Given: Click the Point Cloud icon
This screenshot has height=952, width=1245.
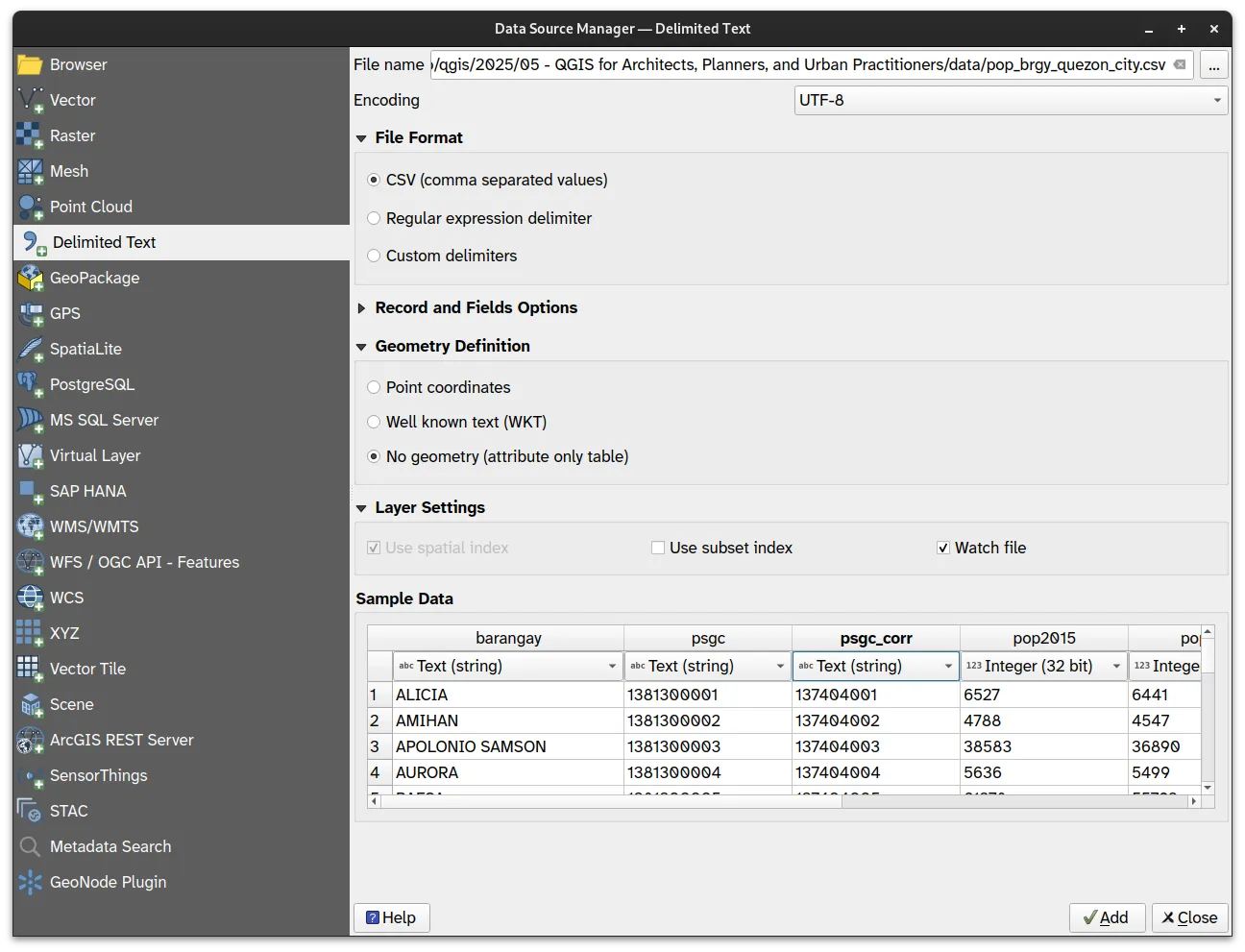Looking at the screenshot, I should click(x=30, y=207).
